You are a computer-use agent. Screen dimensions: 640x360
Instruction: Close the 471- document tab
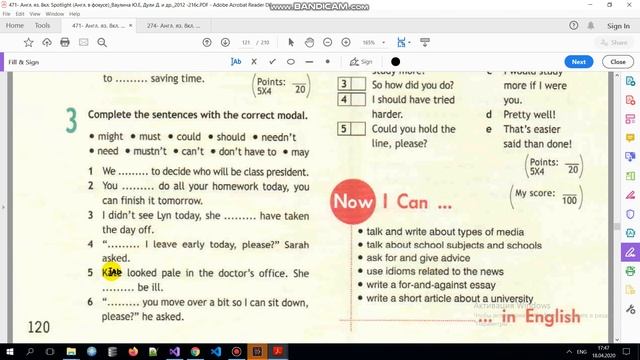click(x=131, y=25)
